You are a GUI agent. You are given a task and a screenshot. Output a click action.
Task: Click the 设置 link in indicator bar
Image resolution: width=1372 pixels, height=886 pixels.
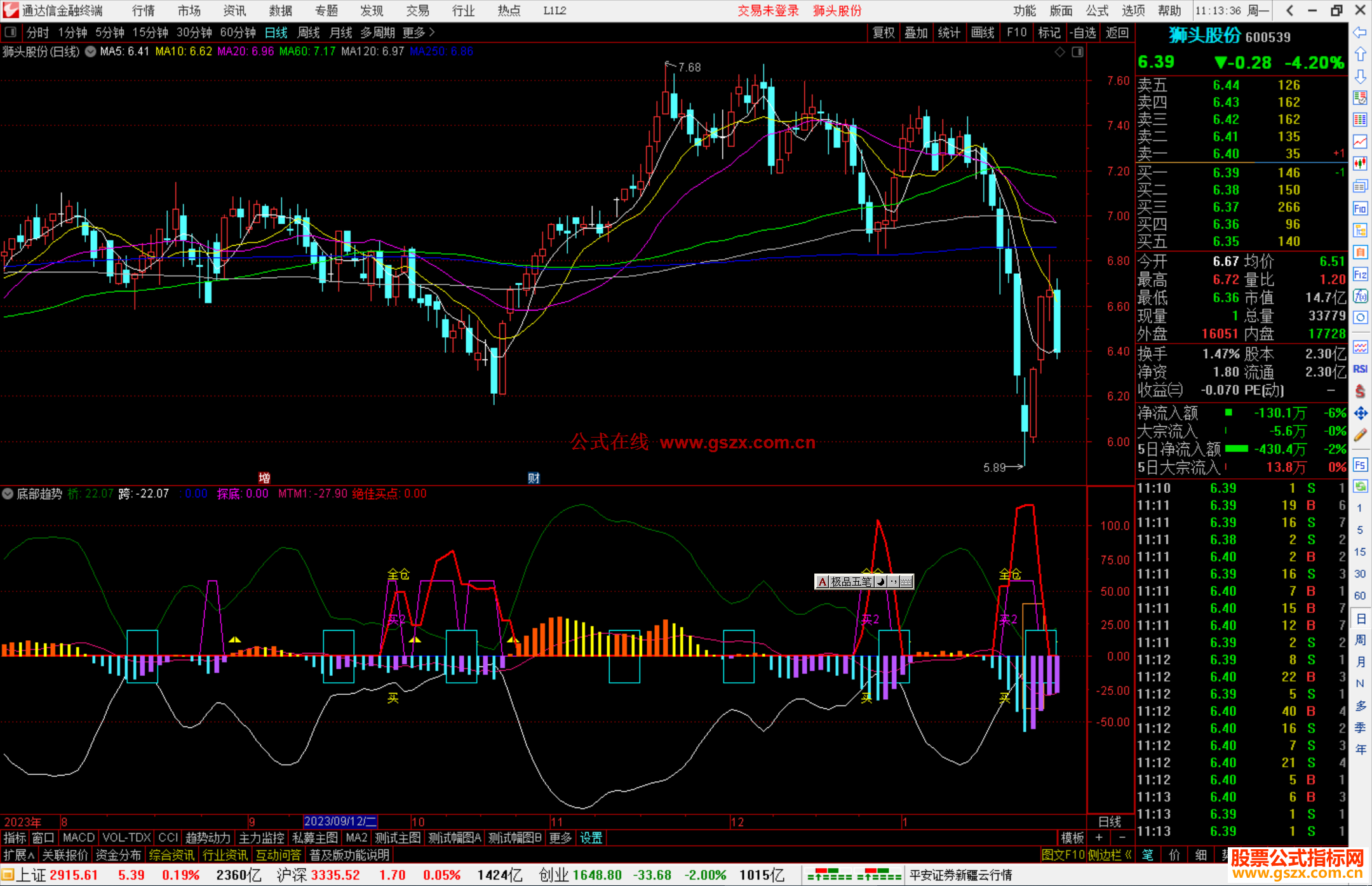click(x=591, y=838)
